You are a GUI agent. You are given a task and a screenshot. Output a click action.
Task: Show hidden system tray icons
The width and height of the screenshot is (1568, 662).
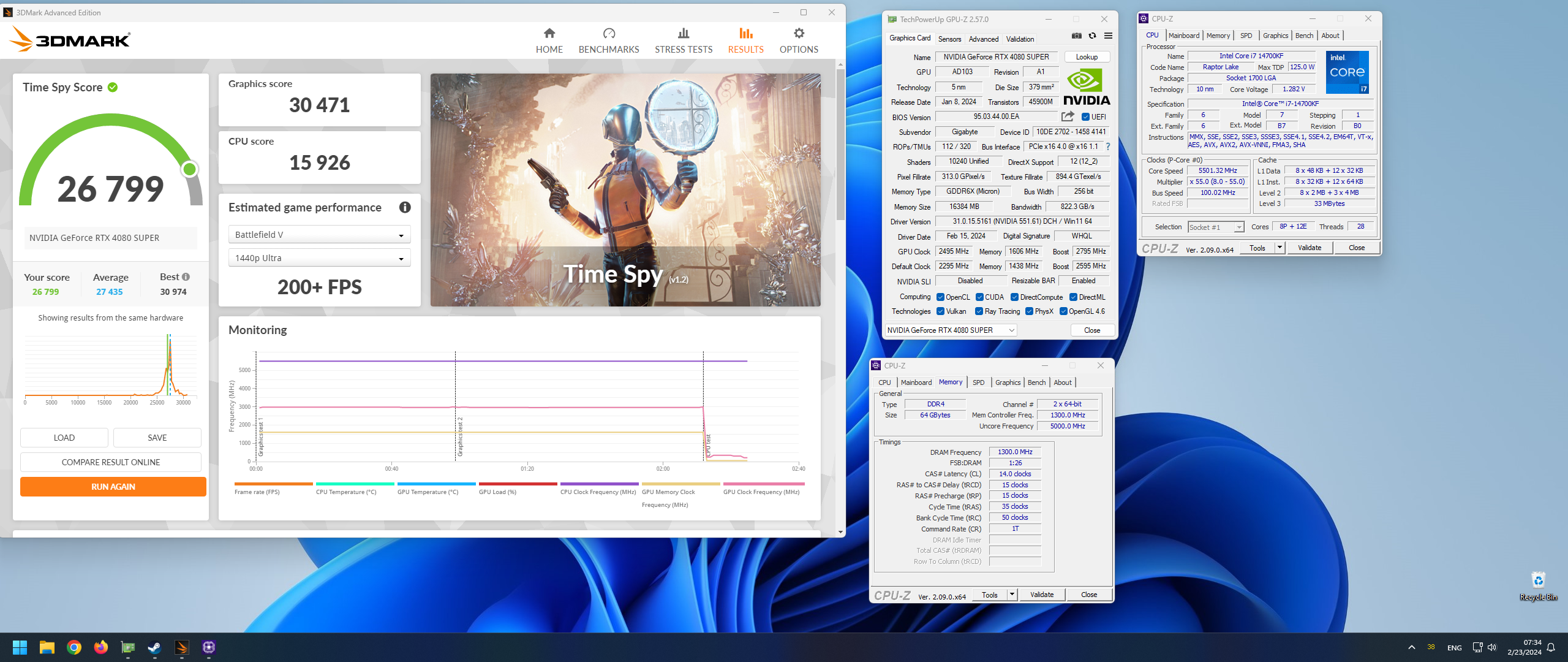(x=1412, y=647)
